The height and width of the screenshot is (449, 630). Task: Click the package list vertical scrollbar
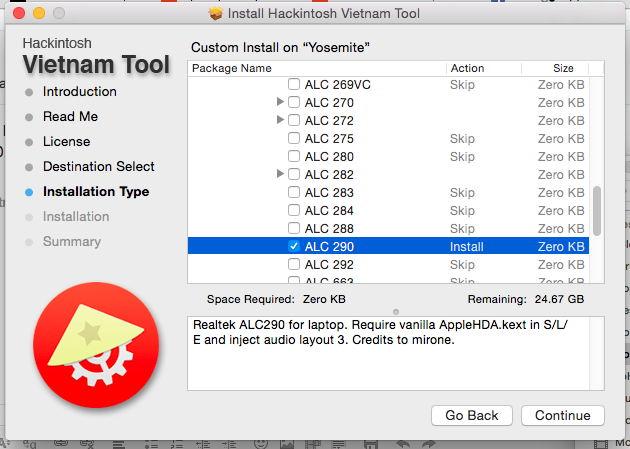598,208
